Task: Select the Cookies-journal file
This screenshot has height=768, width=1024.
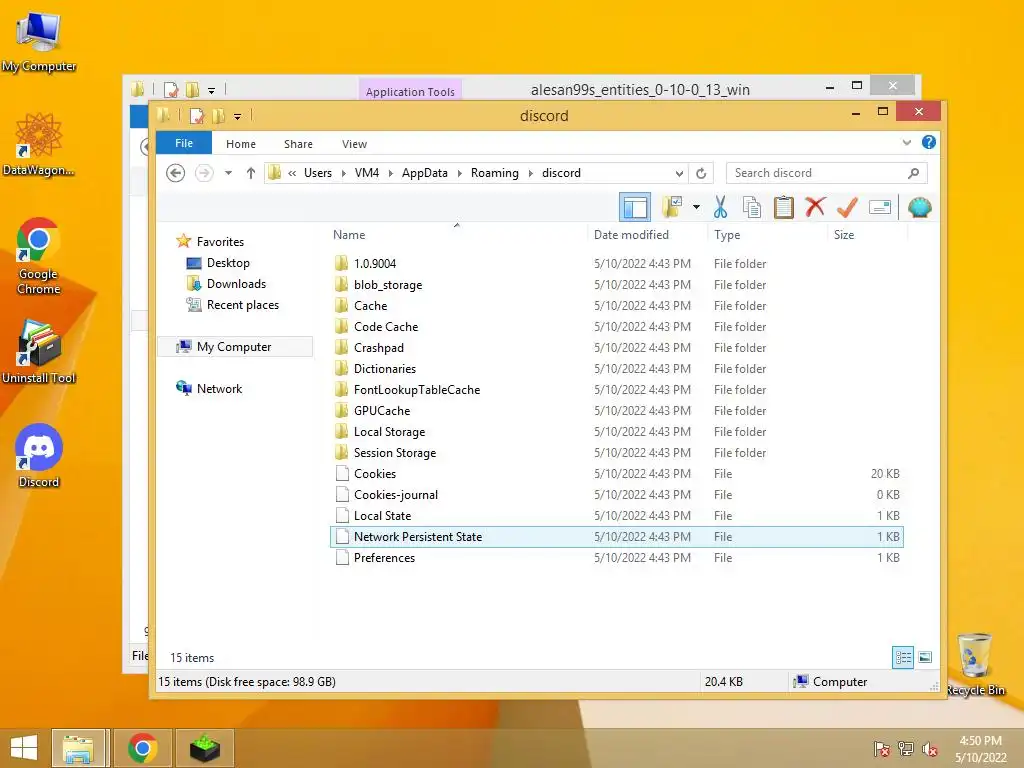Action: [x=396, y=494]
